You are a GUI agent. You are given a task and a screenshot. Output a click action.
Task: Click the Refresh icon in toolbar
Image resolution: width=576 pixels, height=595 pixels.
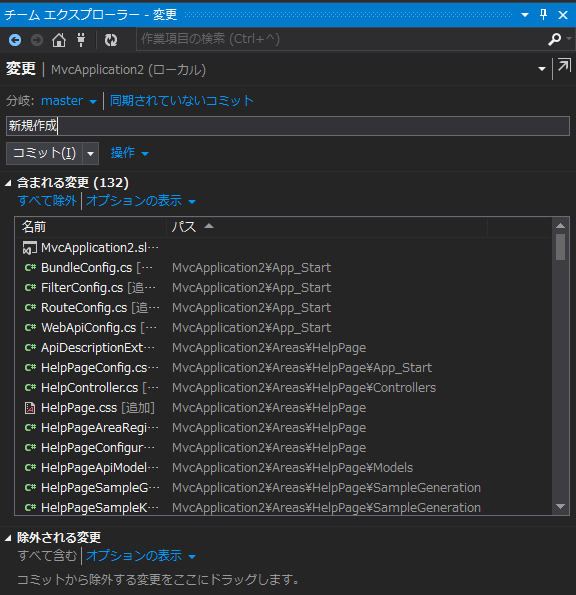(111, 40)
